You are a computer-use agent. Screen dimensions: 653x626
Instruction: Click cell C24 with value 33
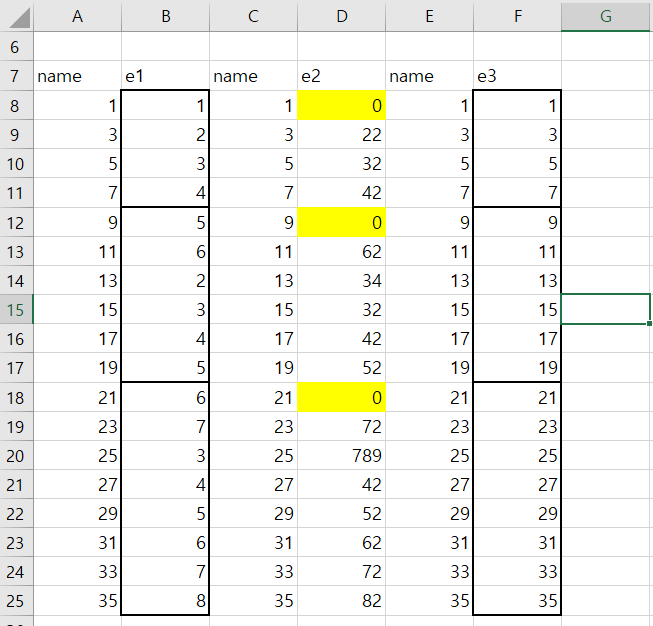point(253,571)
